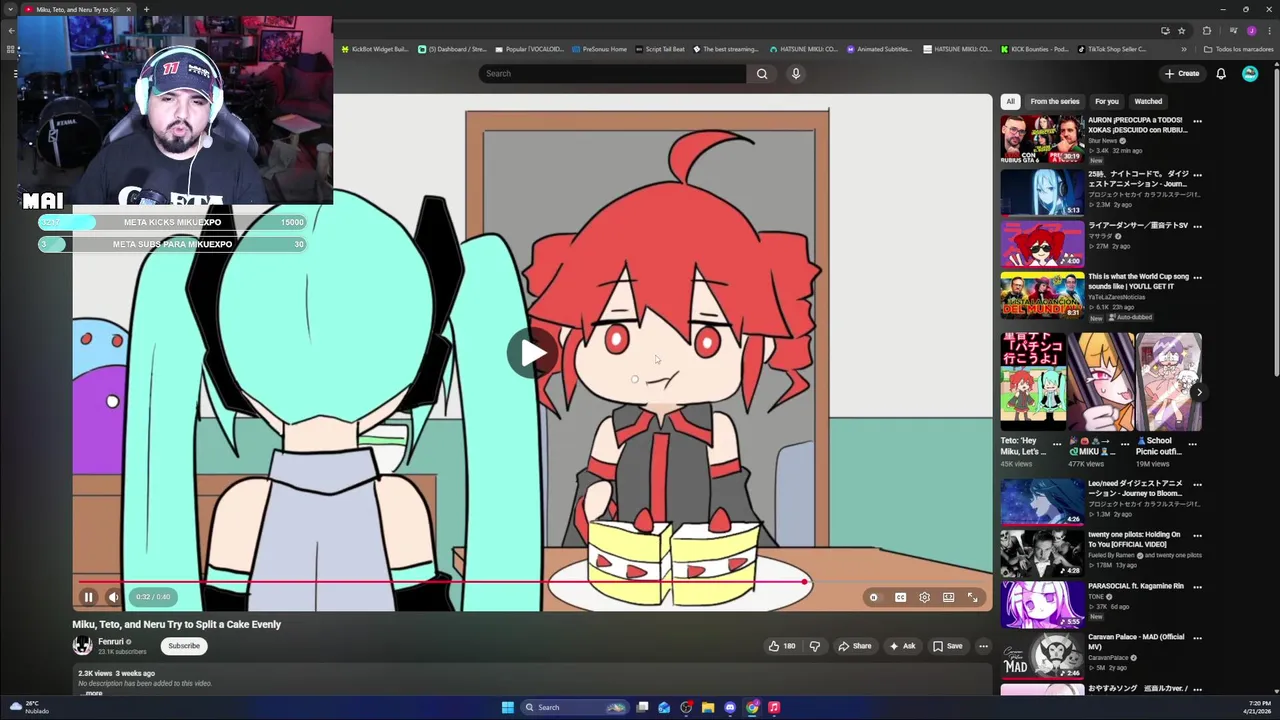
Task: Open Caravan Palace MAD thumbnail
Action: [1042, 655]
